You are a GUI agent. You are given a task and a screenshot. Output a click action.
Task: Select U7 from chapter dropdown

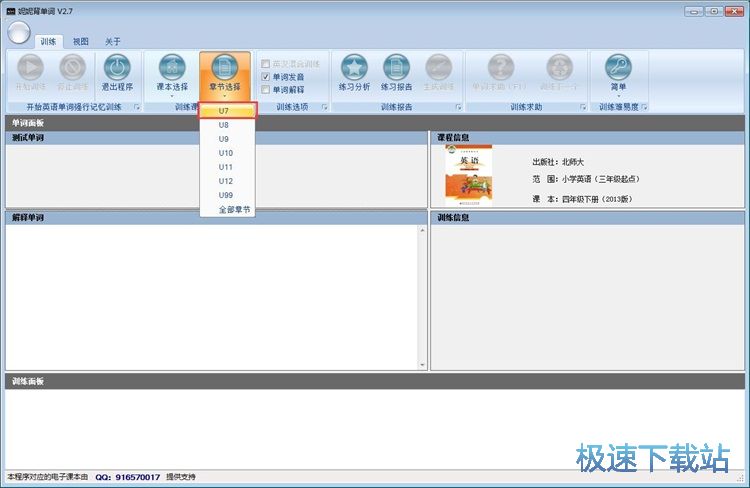pyautogui.click(x=224, y=111)
